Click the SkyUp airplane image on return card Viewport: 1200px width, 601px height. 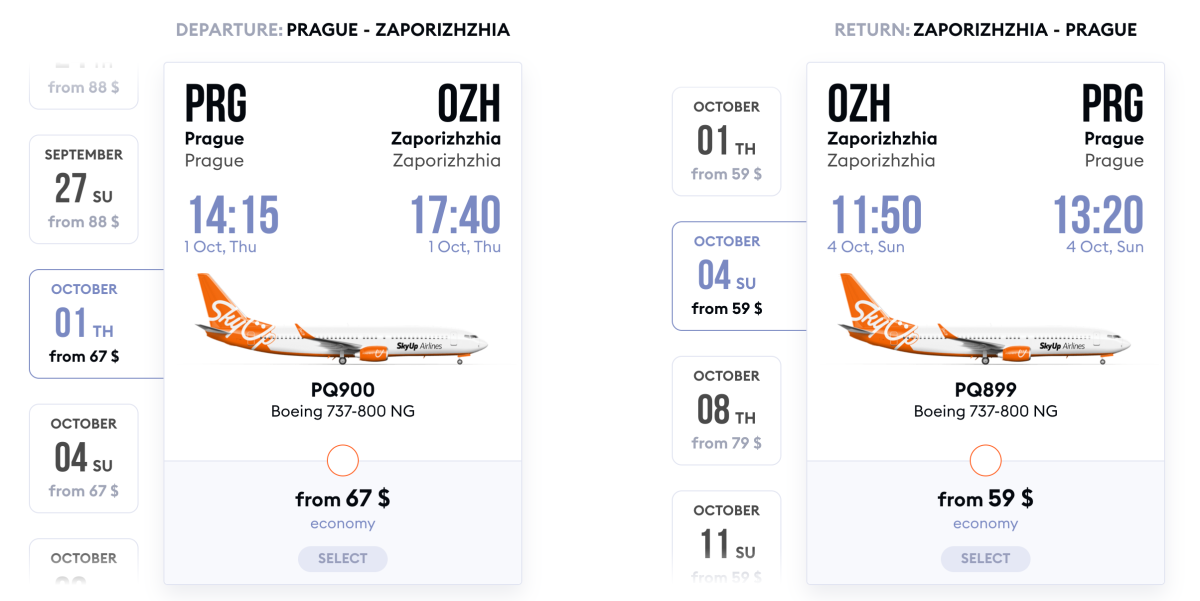985,319
